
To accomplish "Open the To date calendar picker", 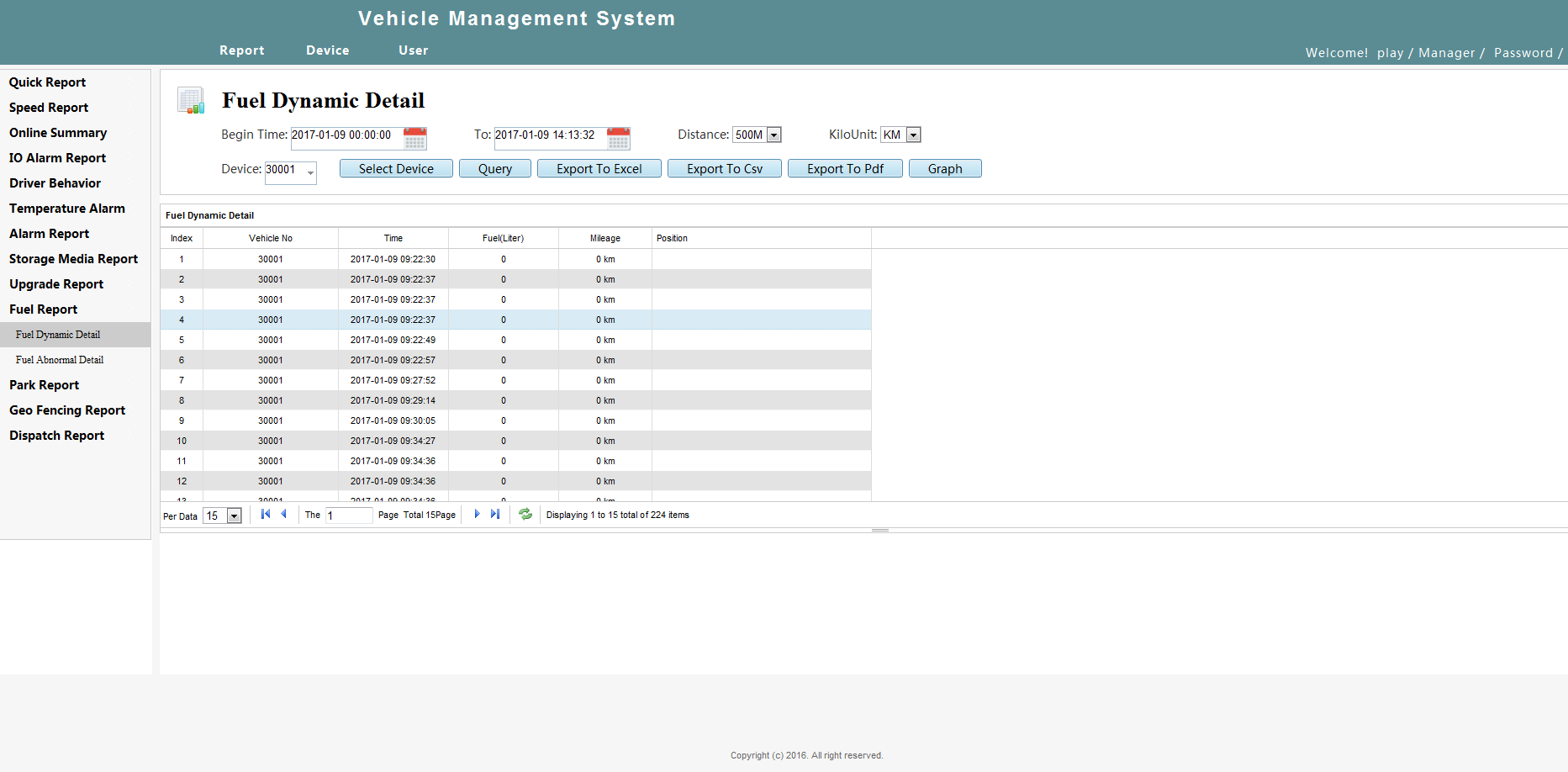I will point(618,138).
